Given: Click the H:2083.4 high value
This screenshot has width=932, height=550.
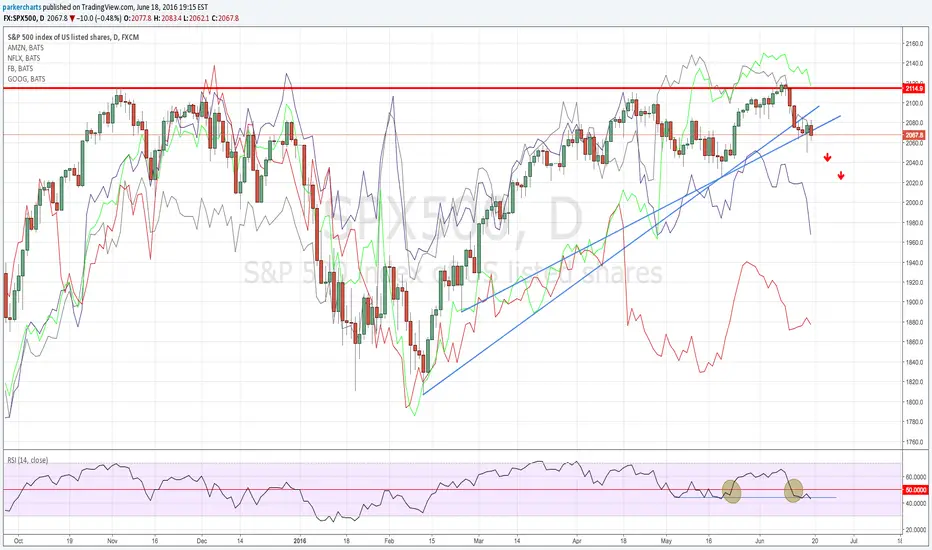Looking at the screenshot, I should pos(167,18).
